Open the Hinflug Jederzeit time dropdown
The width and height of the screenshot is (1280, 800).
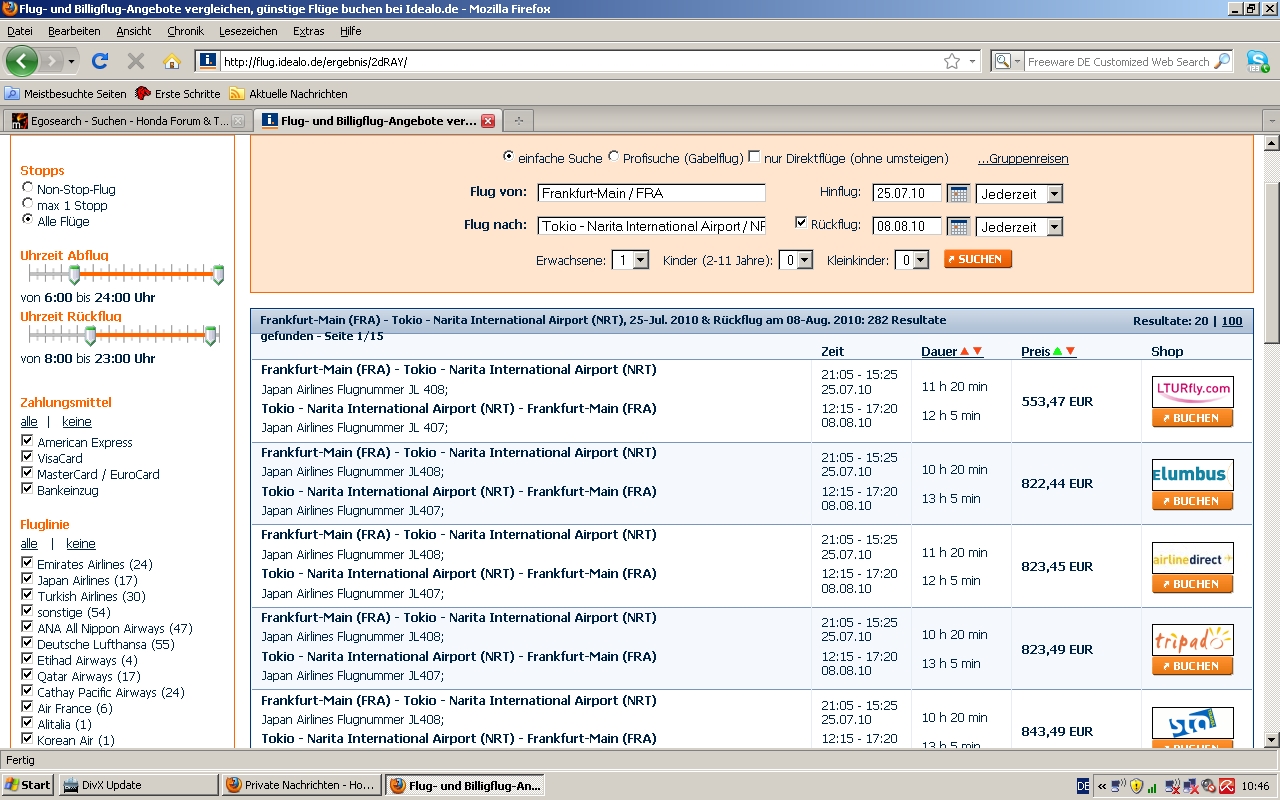pyautogui.click(x=1019, y=194)
